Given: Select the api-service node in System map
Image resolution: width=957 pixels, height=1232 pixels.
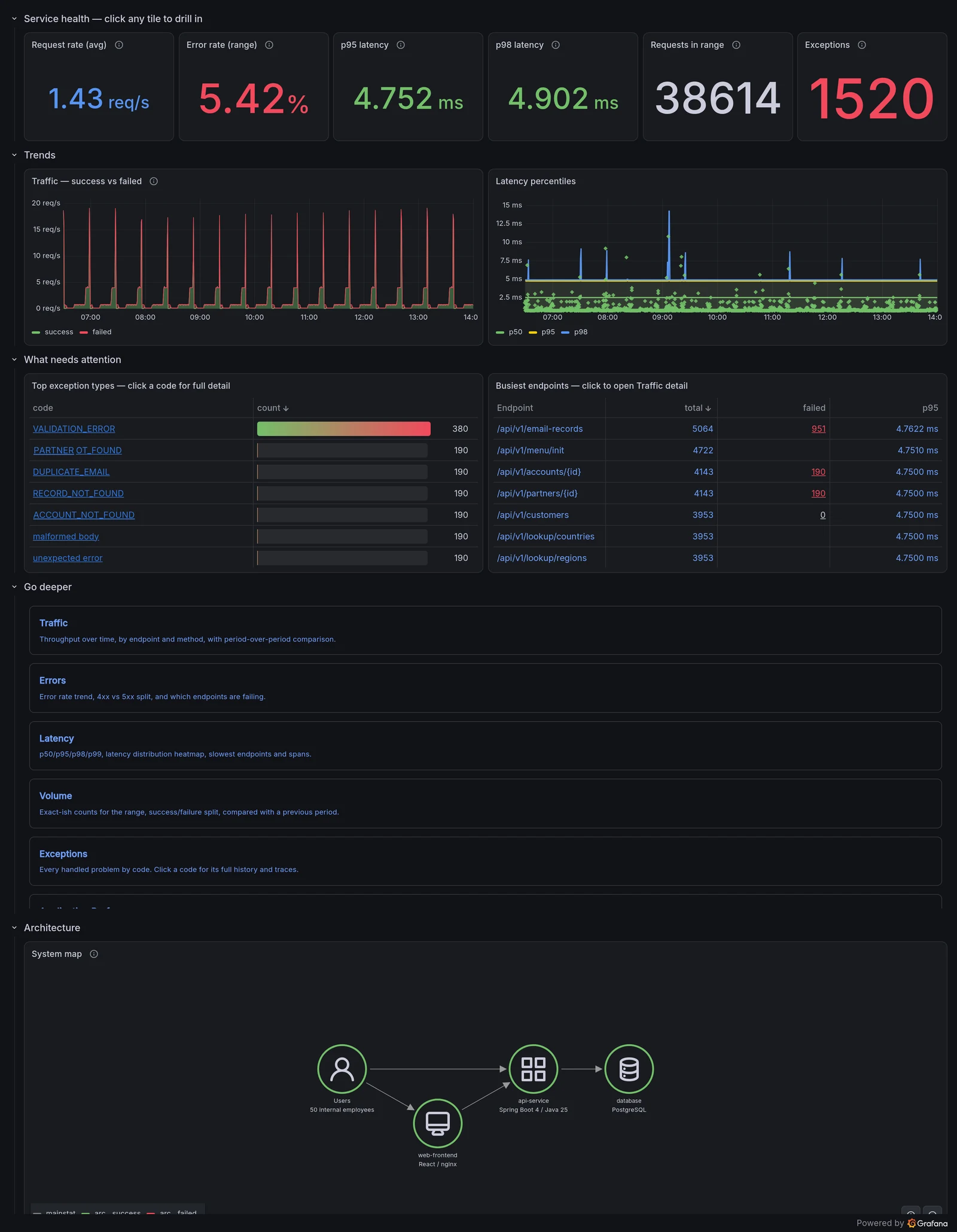Looking at the screenshot, I should tap(533, 1069).
